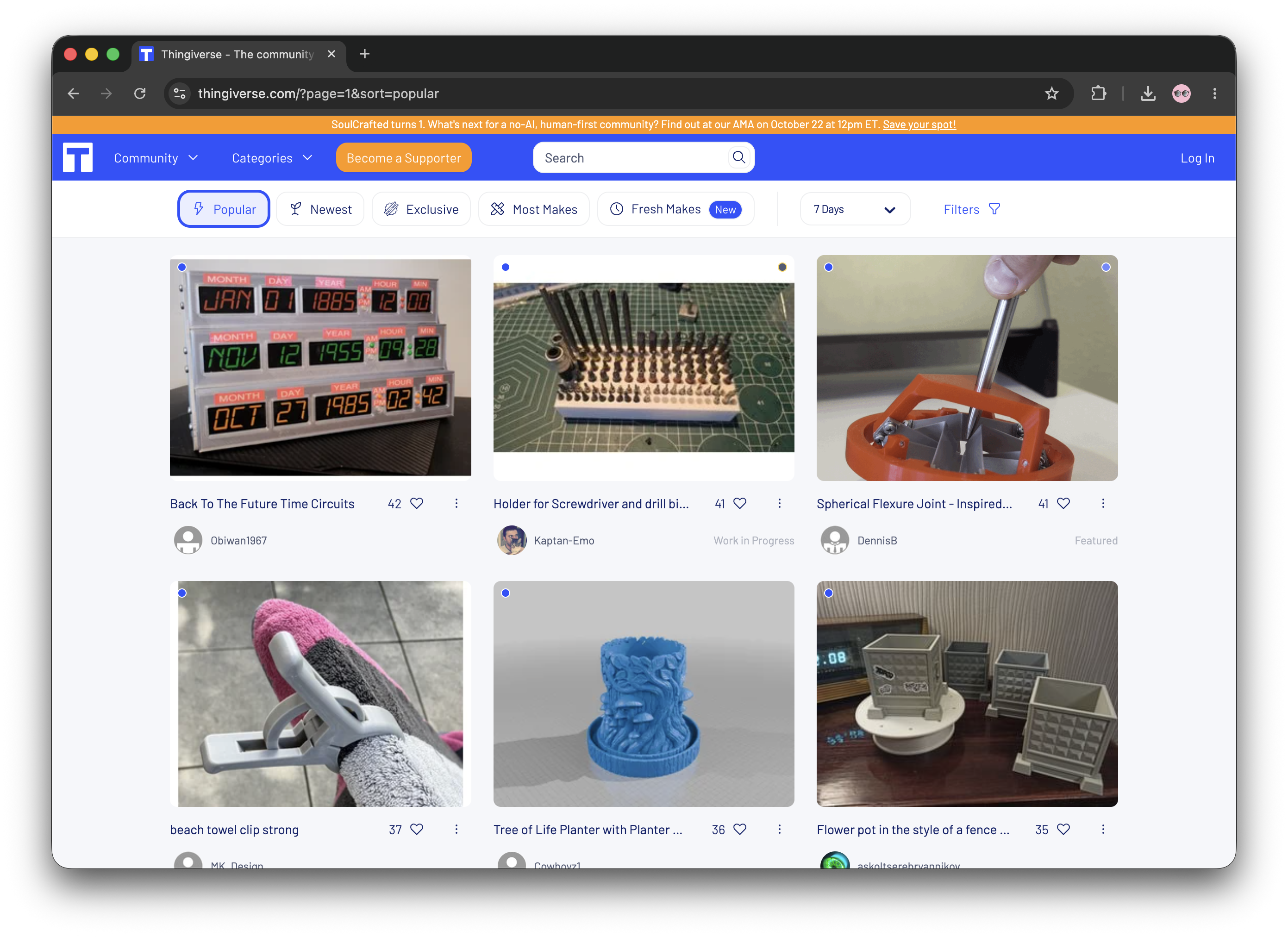Image resolution: width=1288 pixels, height=937 pixels.
Task: Select the Popular sort tab
Action: pos(224,209)
